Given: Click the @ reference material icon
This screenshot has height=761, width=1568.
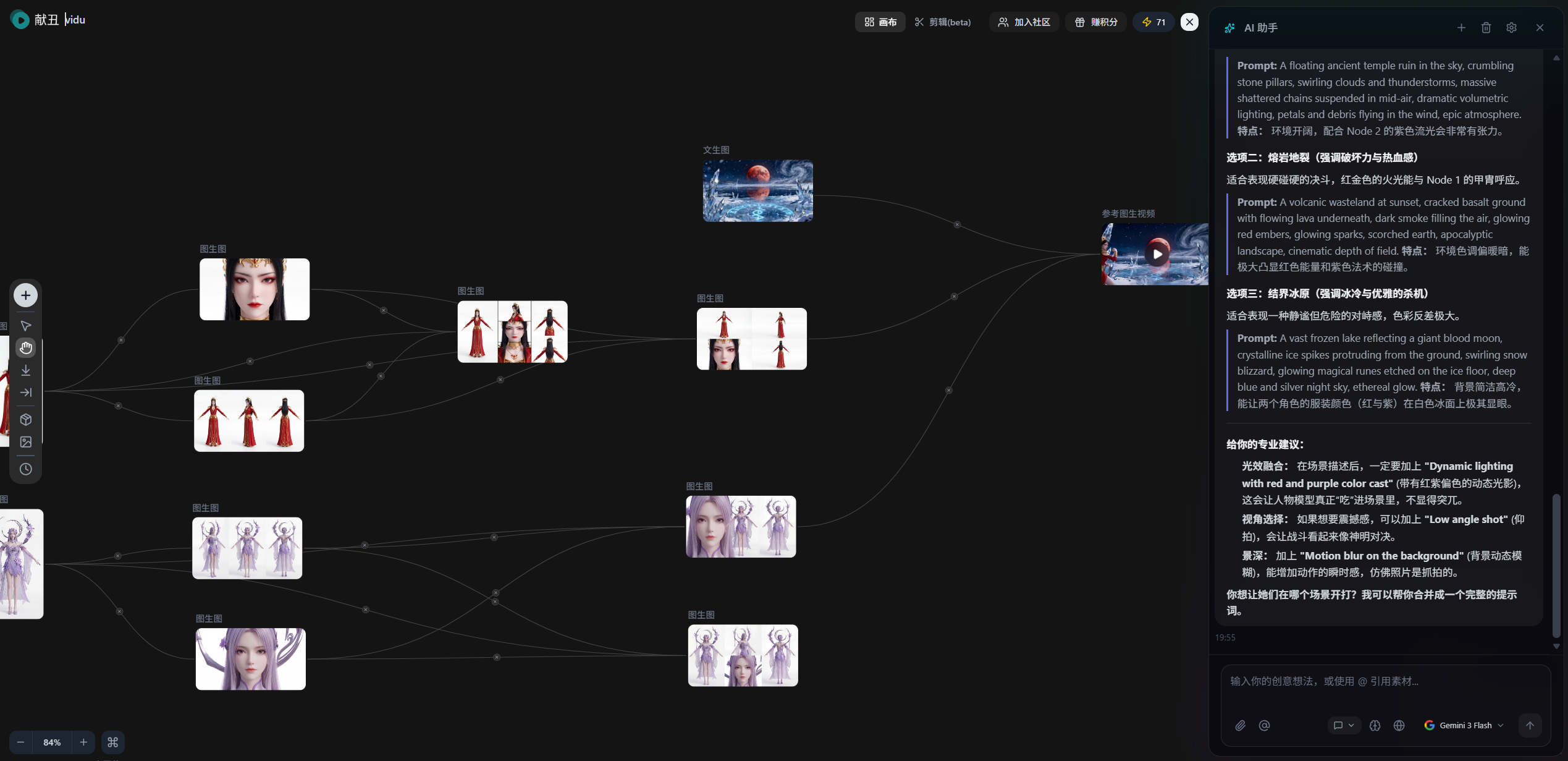Looking at the screenshot, I should point(1265,726).
